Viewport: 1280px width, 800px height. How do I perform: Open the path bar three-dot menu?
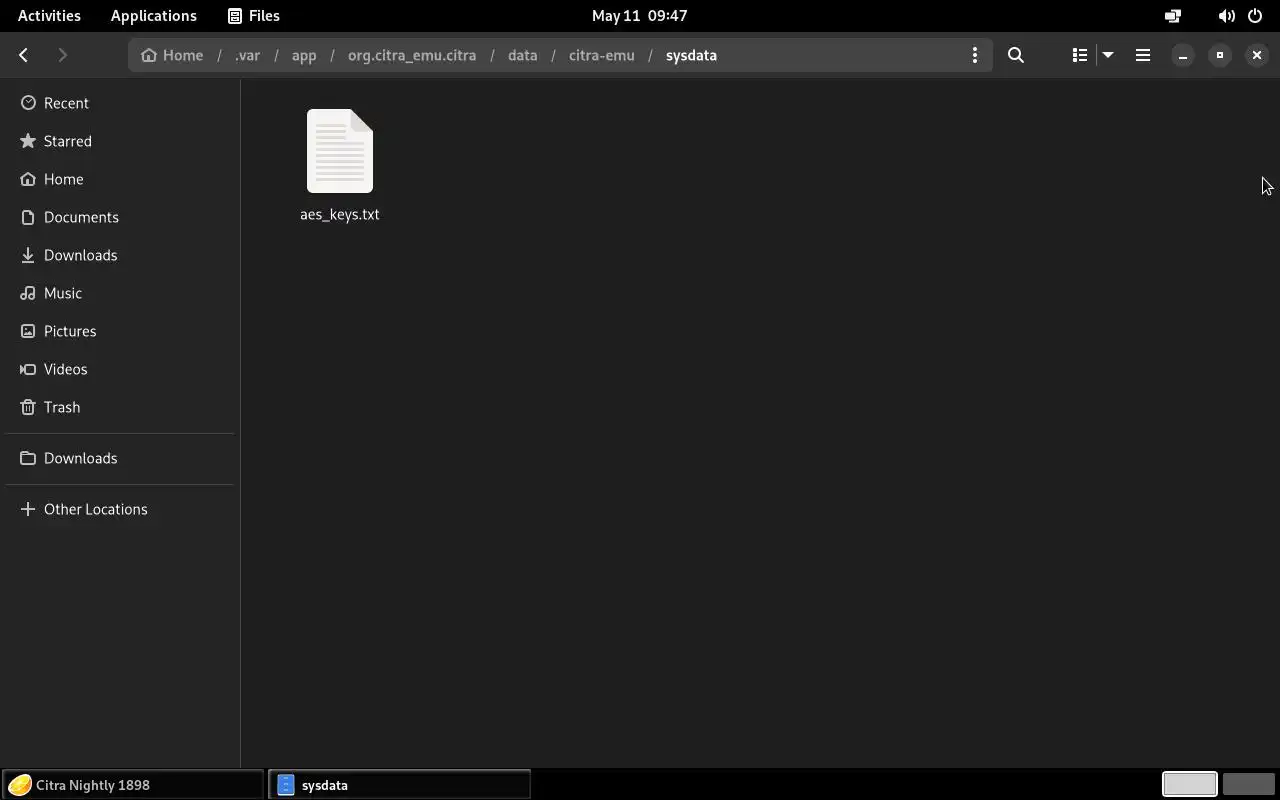click(975, 55)
